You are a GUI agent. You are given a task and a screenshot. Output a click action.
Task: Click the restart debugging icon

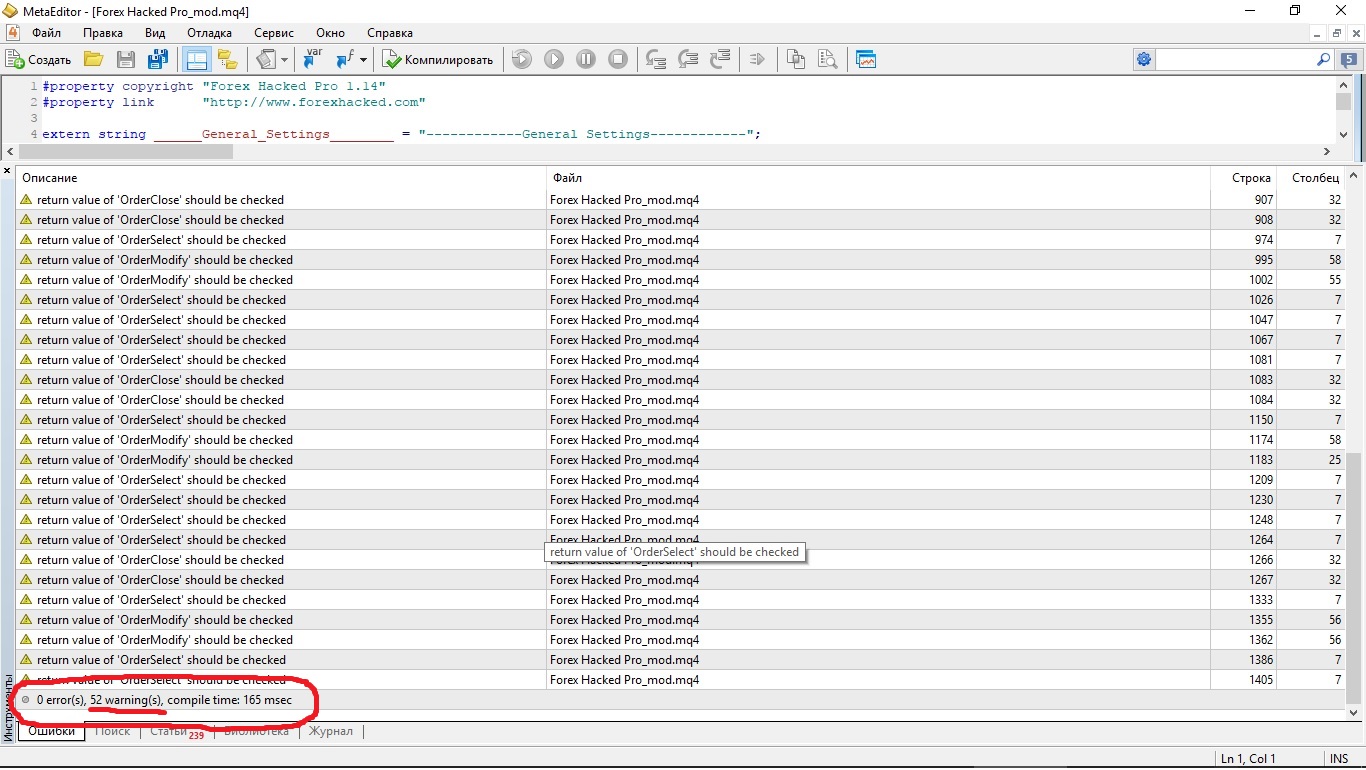[522, 60]
